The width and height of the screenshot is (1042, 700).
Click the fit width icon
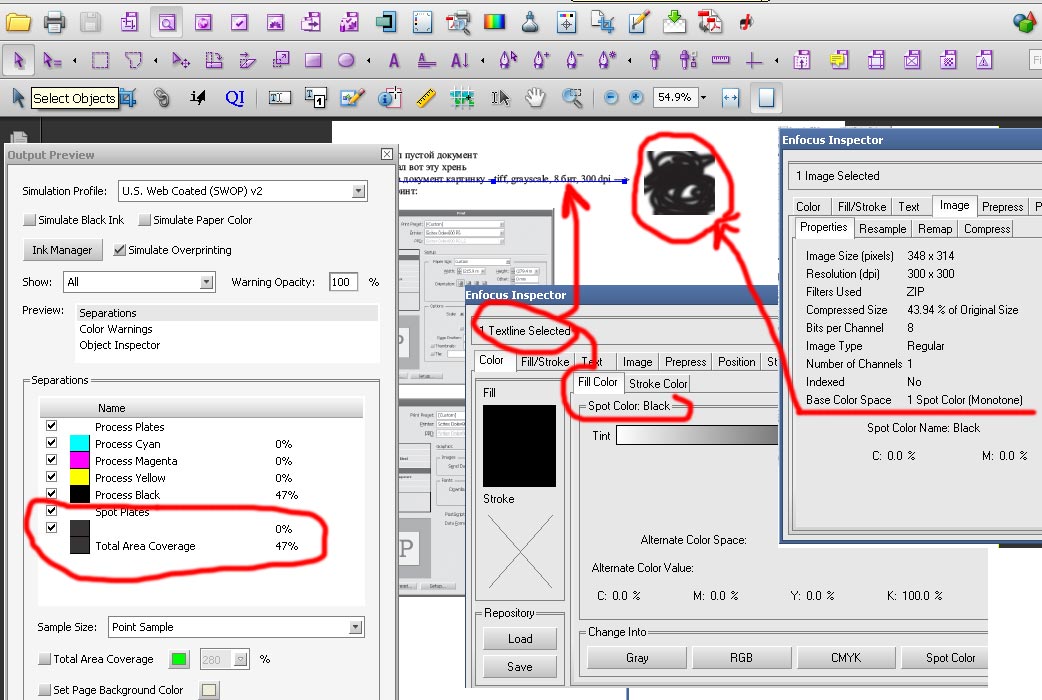730,98
